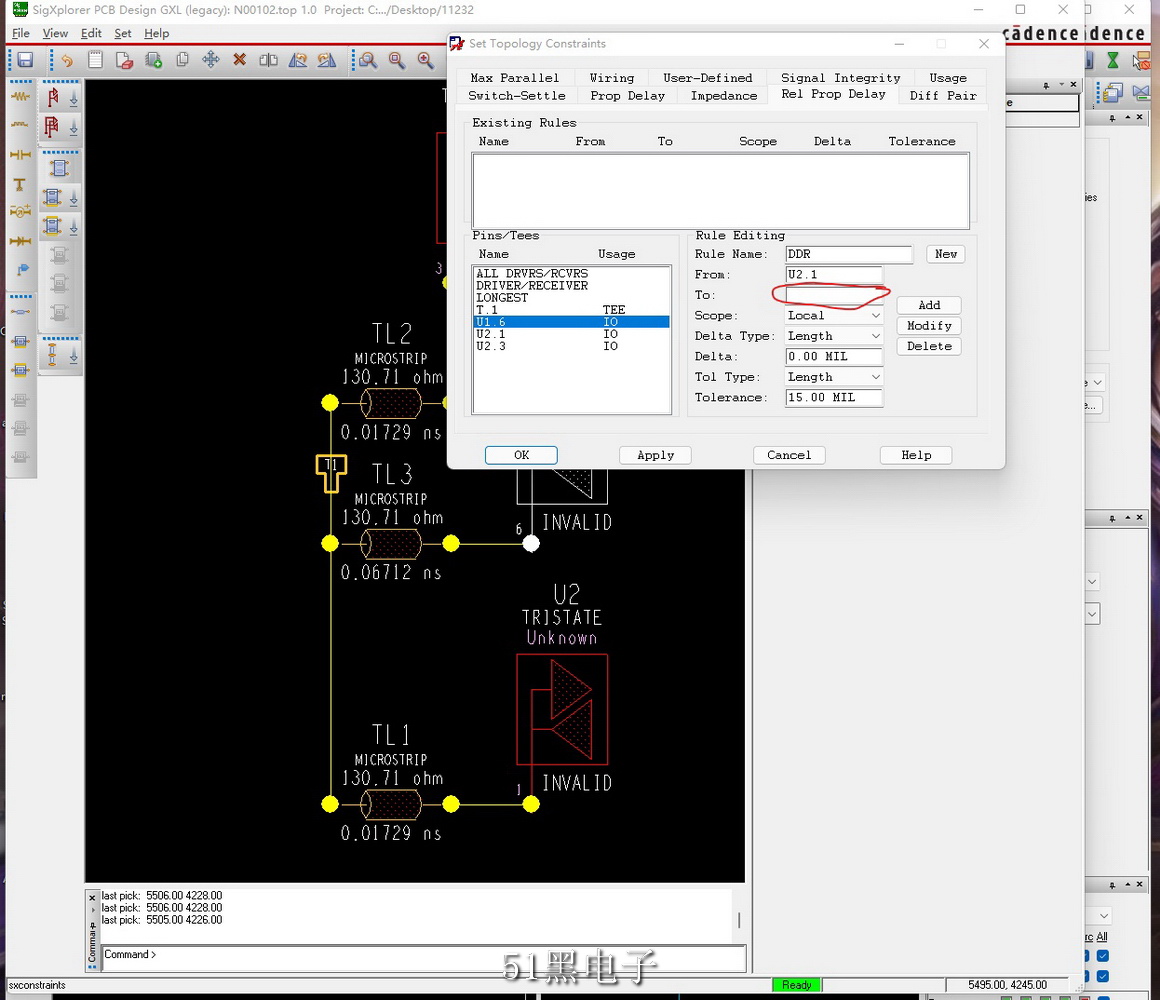Click the page with eraser icon
Viewport: 1160px width, 1000px height.
[124, 60]
